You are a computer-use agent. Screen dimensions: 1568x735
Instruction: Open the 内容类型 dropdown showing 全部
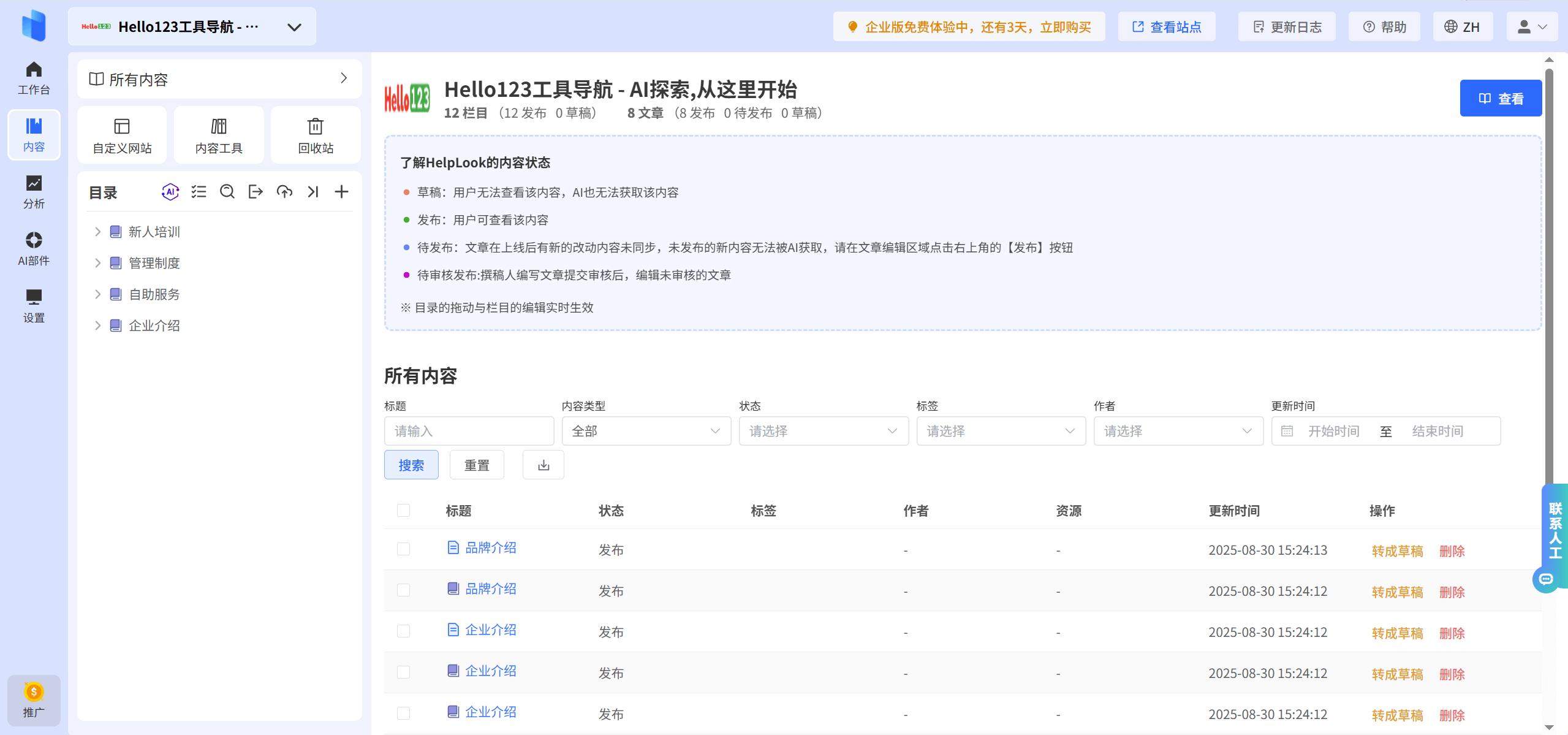click(x=645, y=431)
